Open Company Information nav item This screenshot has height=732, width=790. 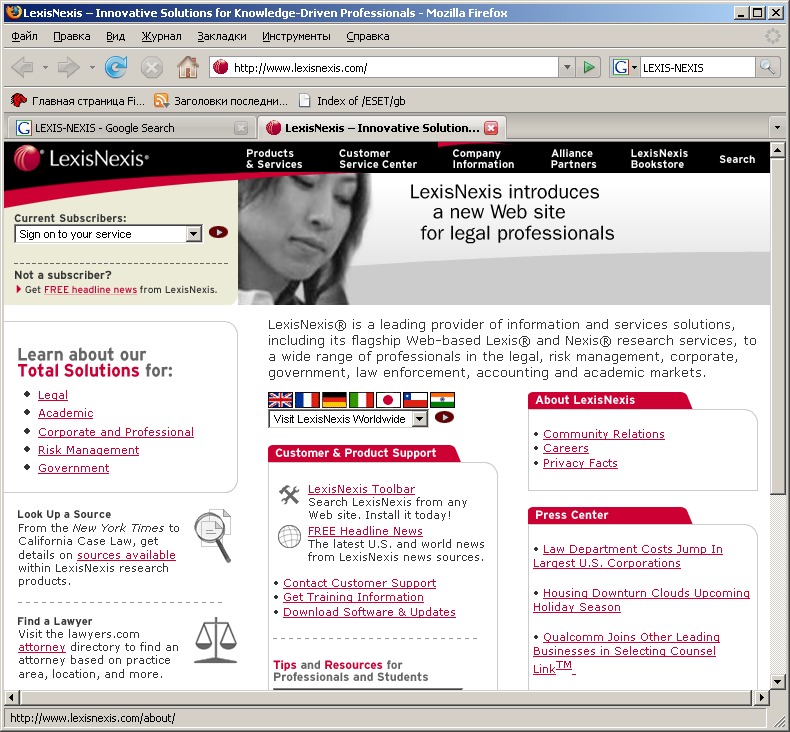[x=483, y=159]
